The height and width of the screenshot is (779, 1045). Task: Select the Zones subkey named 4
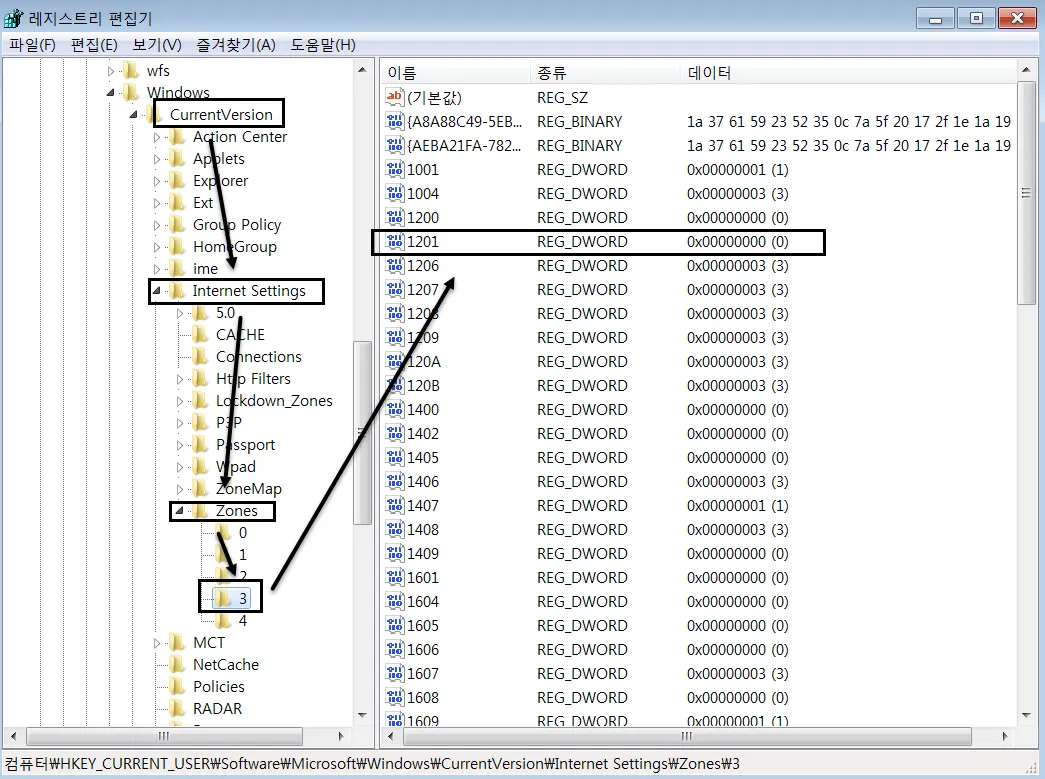243,620
